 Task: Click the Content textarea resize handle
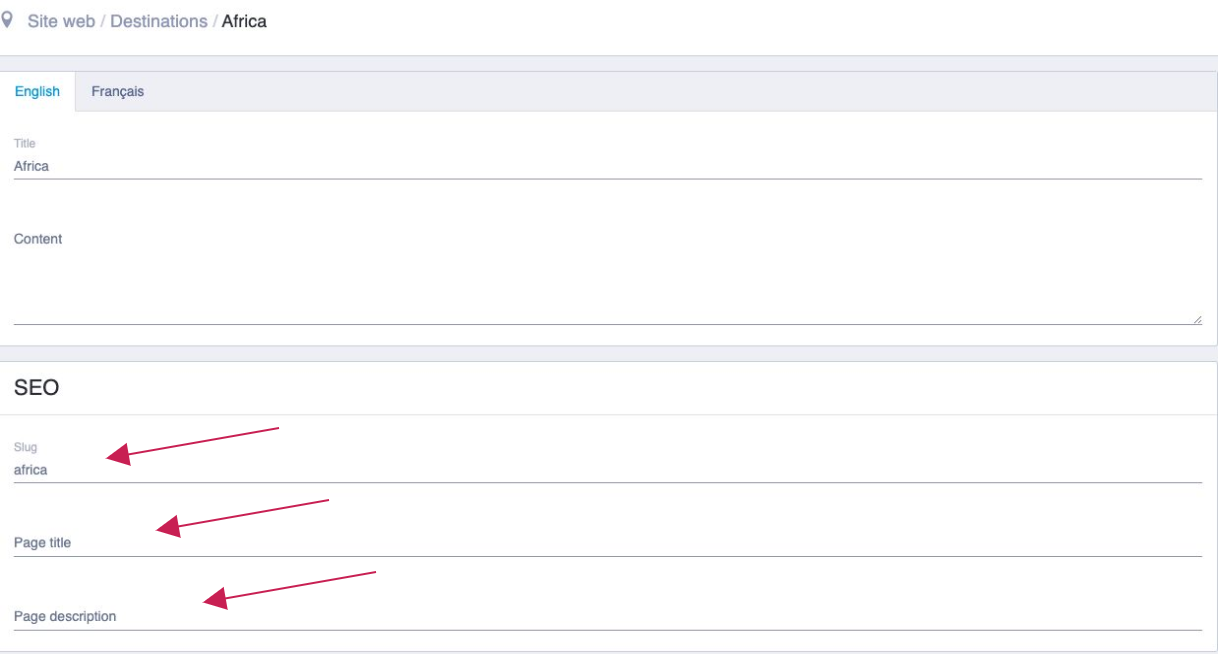point(1197,319)
